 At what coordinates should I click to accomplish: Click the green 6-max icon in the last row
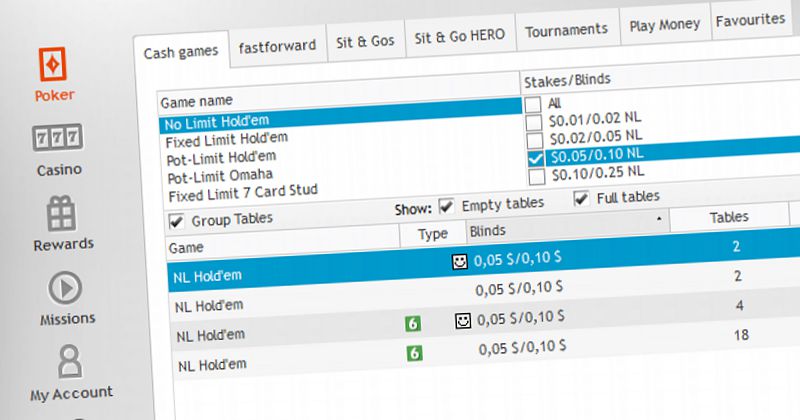coord(414,352)
